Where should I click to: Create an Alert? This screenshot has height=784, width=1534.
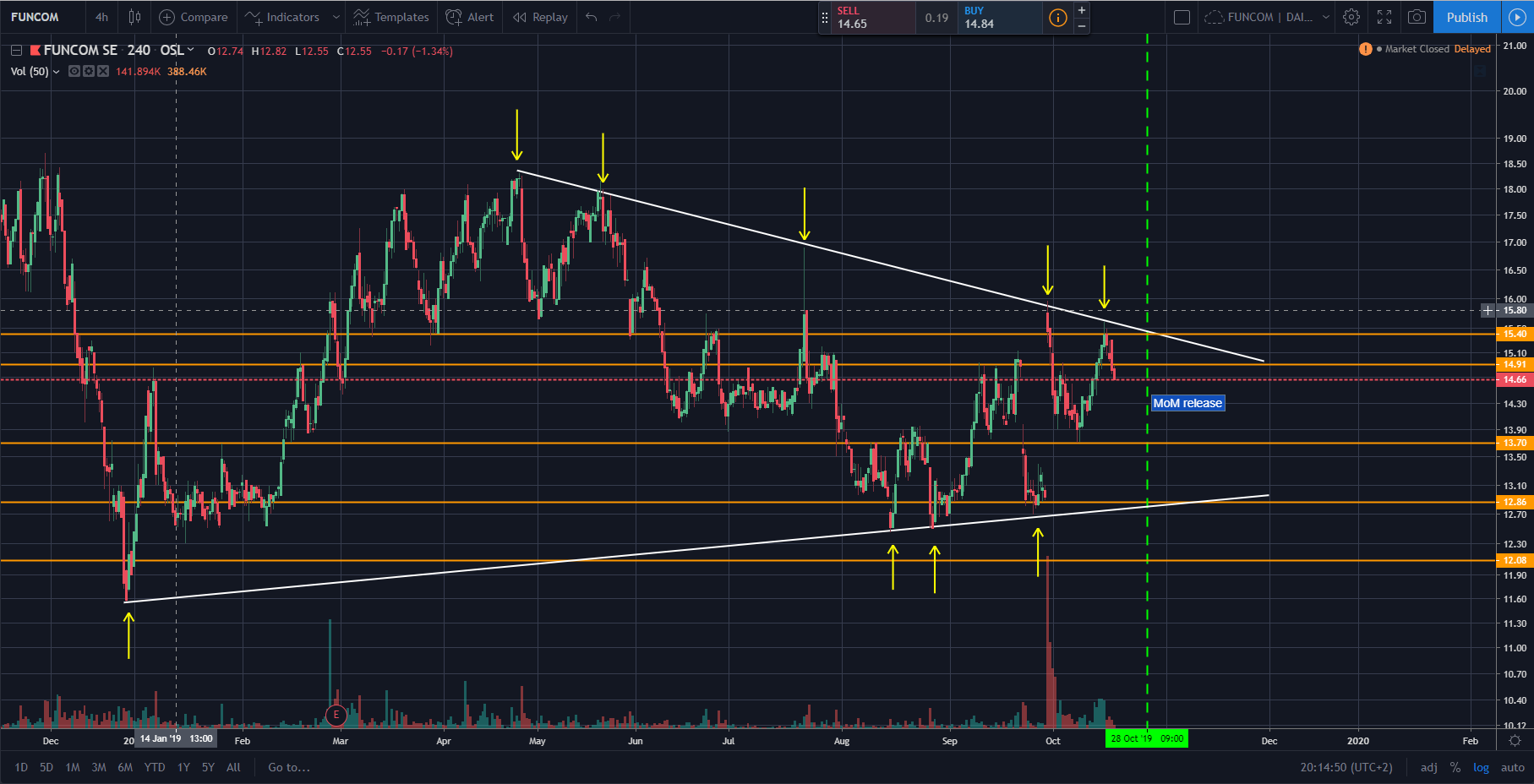470,17
